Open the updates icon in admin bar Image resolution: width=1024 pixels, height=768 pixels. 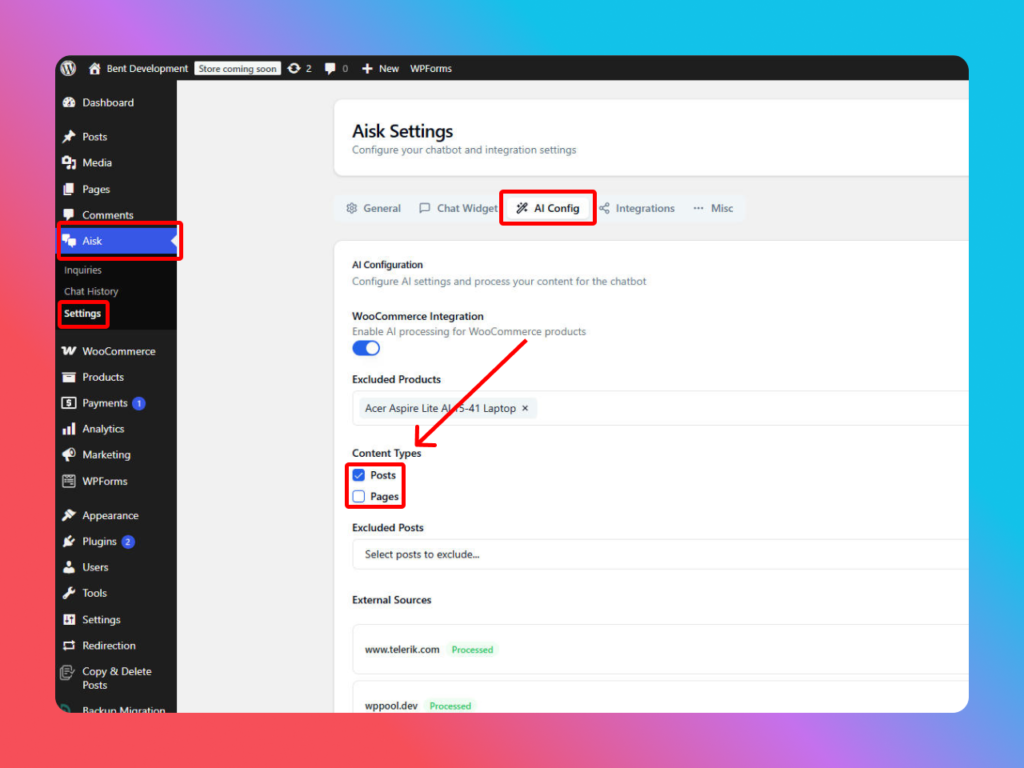click(294, 69)
